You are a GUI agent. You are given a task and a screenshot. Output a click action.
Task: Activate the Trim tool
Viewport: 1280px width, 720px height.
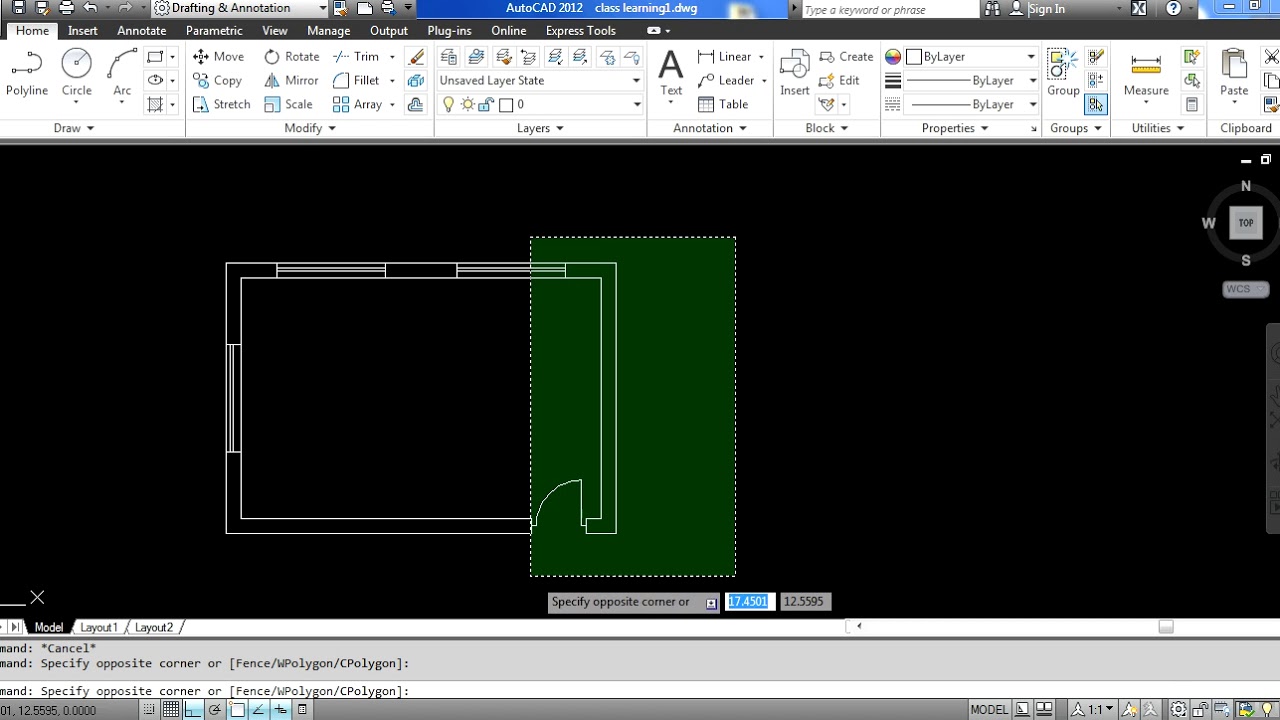(x=356, y=57)
